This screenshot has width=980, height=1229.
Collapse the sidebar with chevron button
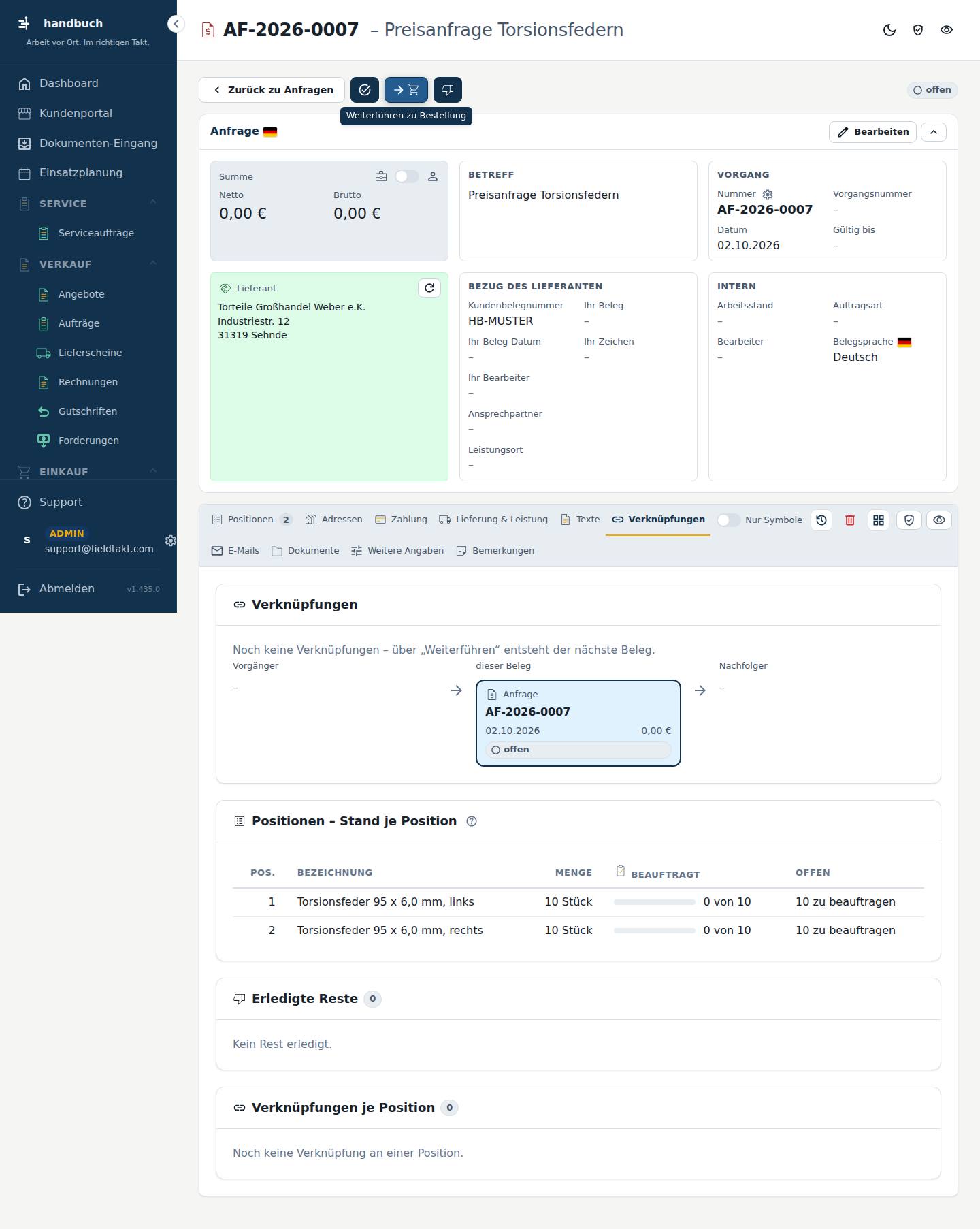coord(176,24)
